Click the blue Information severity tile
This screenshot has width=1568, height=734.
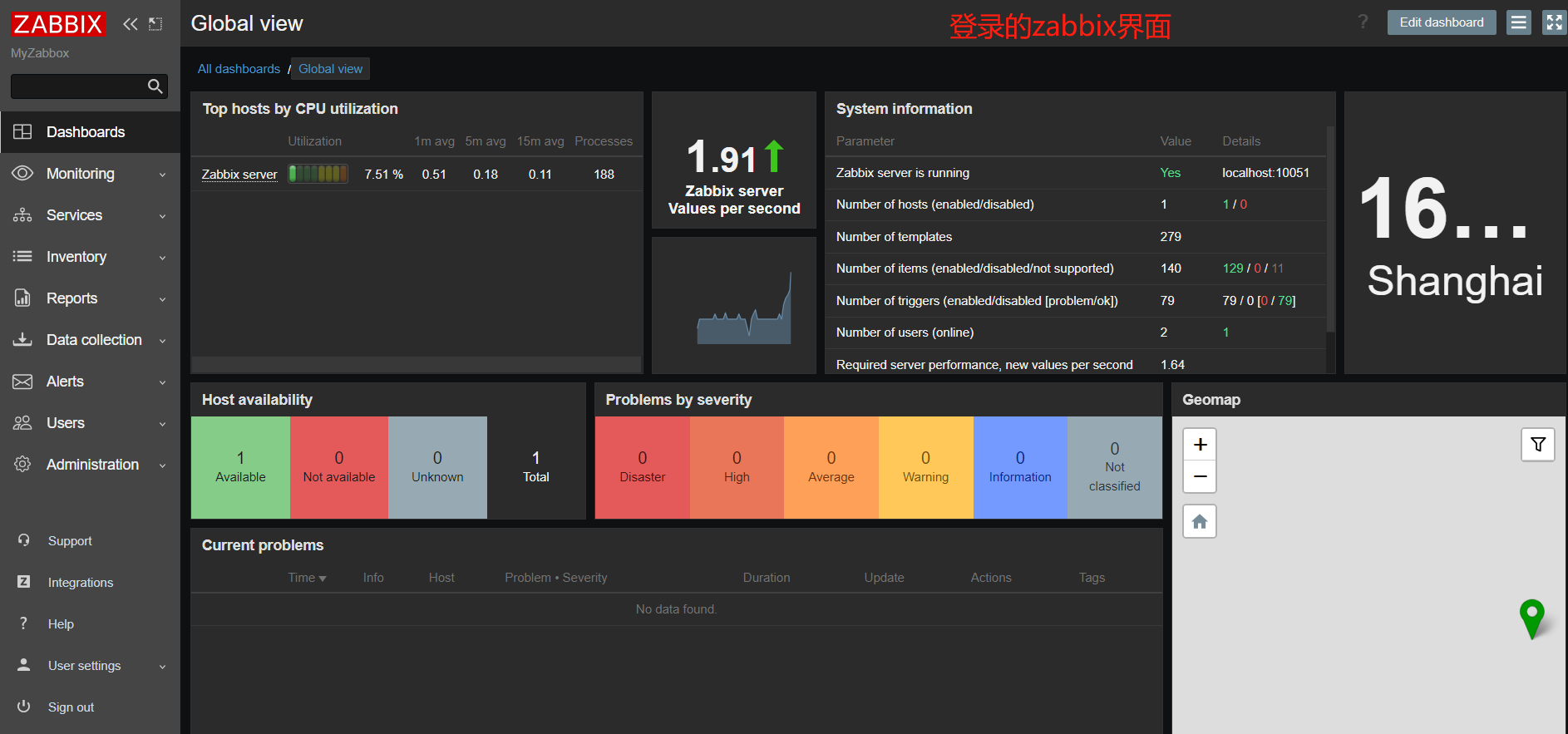pyautogui.click(x=1020, y=467)
